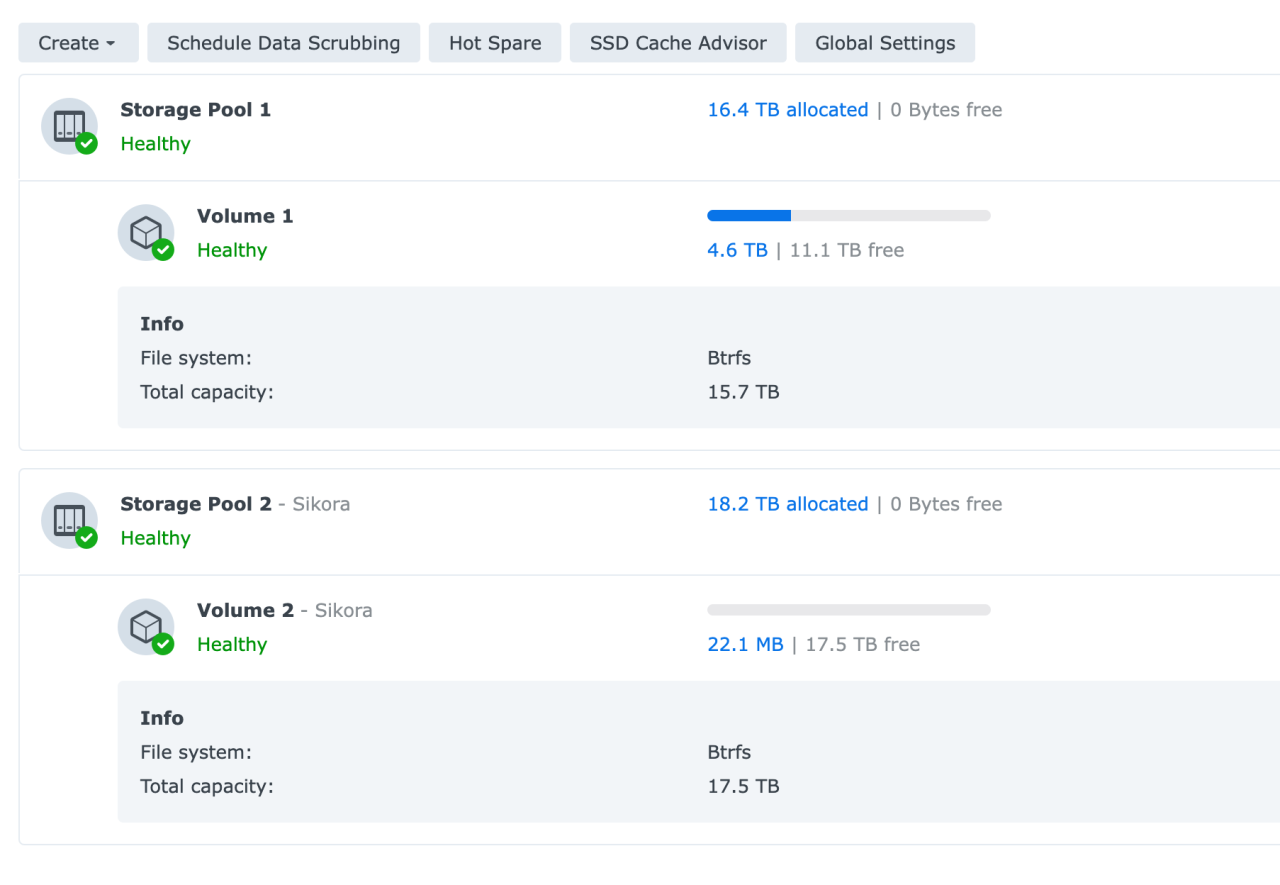This screenshot has height=885, width=1280.
Task: Select the Volume 2 Sikora title
Action: 284,610
